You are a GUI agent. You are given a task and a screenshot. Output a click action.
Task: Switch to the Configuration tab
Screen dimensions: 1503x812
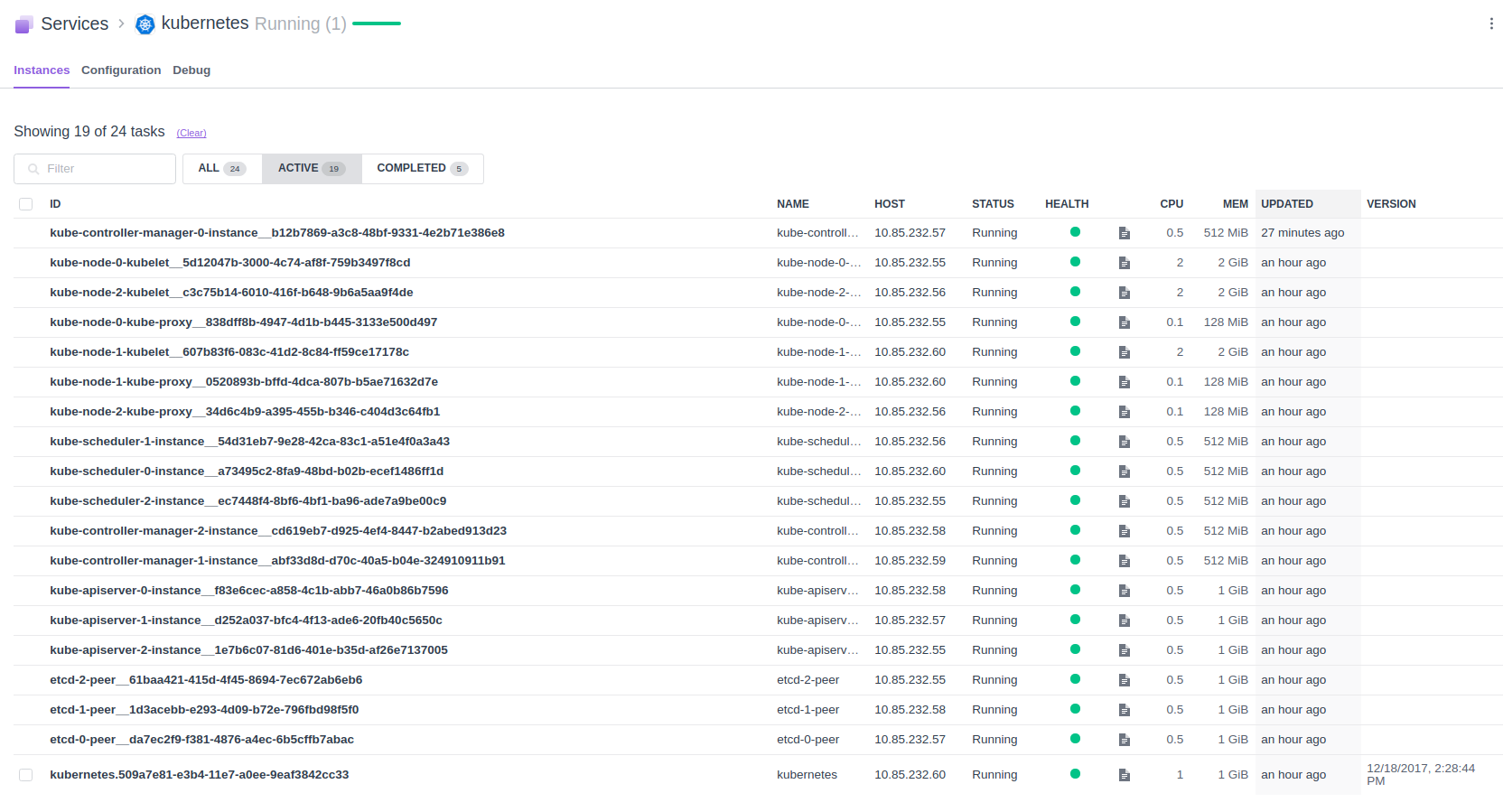[121, 70]
